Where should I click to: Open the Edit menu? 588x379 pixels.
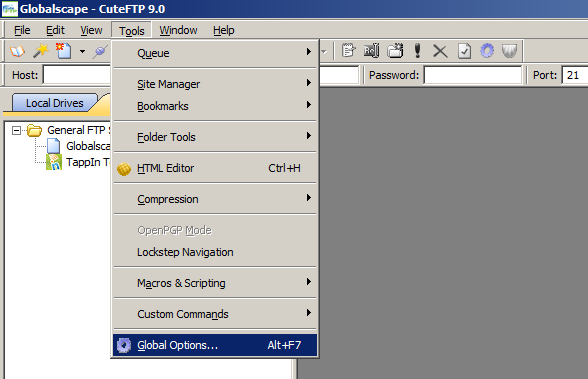pyautogui.click(x=55, y=30)
